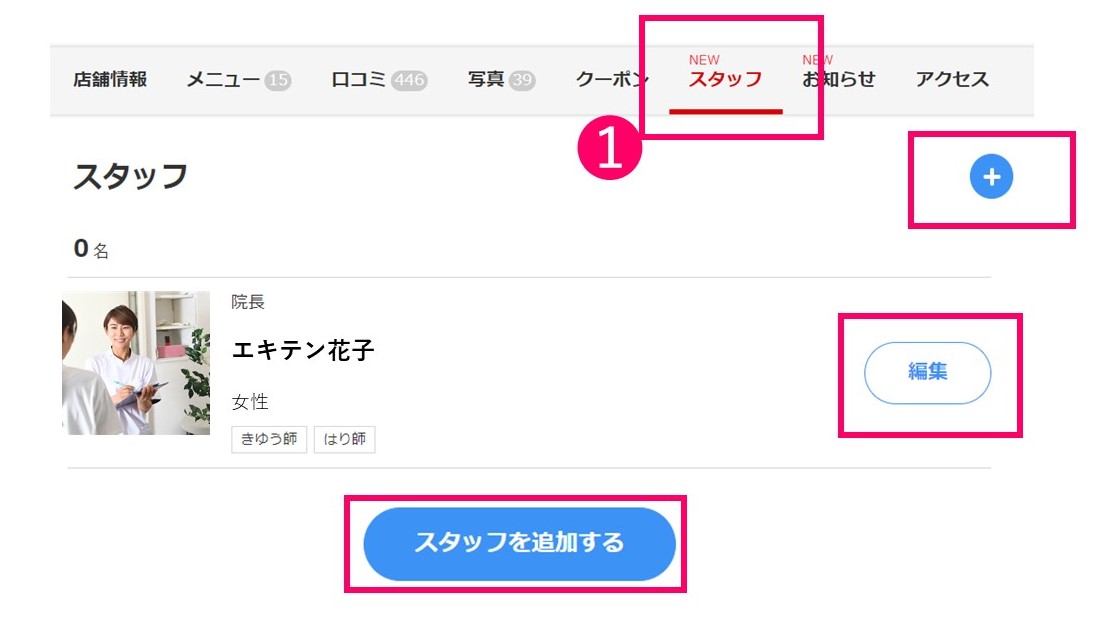
Task: Click the 編集 button for エキテン花子
Action: [928, 373]
